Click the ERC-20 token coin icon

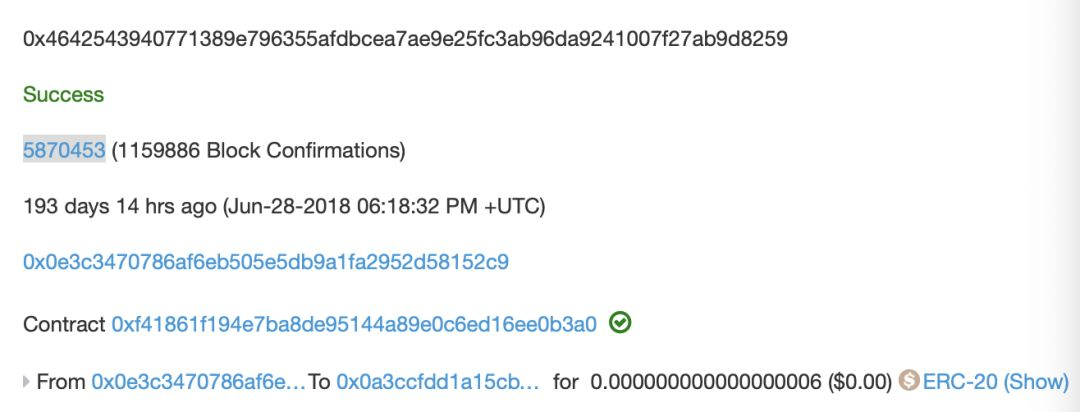pos(909,380)
